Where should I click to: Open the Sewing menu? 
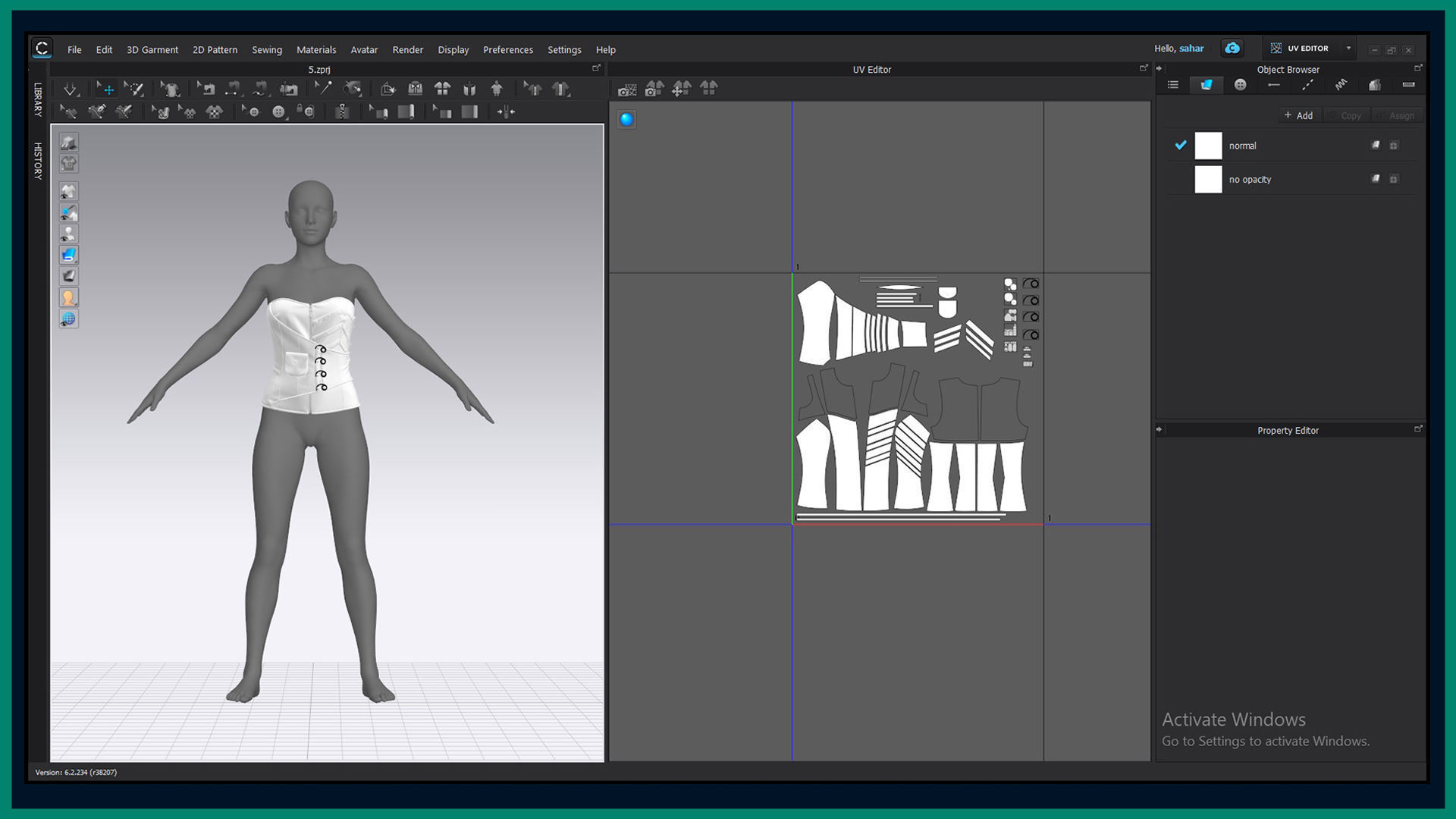267,49
